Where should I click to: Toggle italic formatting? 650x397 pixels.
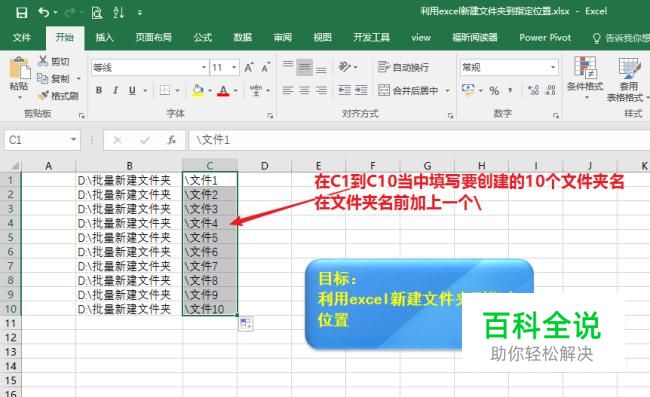pos(116,90)
